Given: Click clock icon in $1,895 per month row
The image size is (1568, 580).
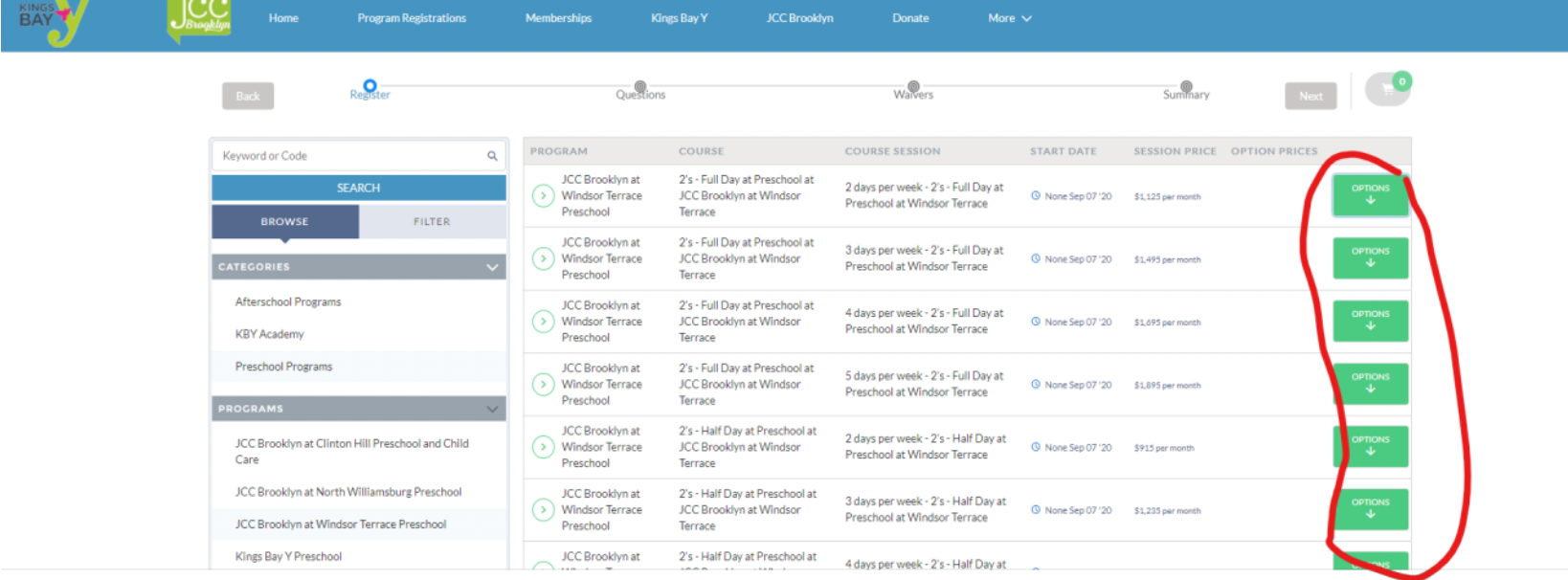Looking at the screenshot, I should point(1036,384).
